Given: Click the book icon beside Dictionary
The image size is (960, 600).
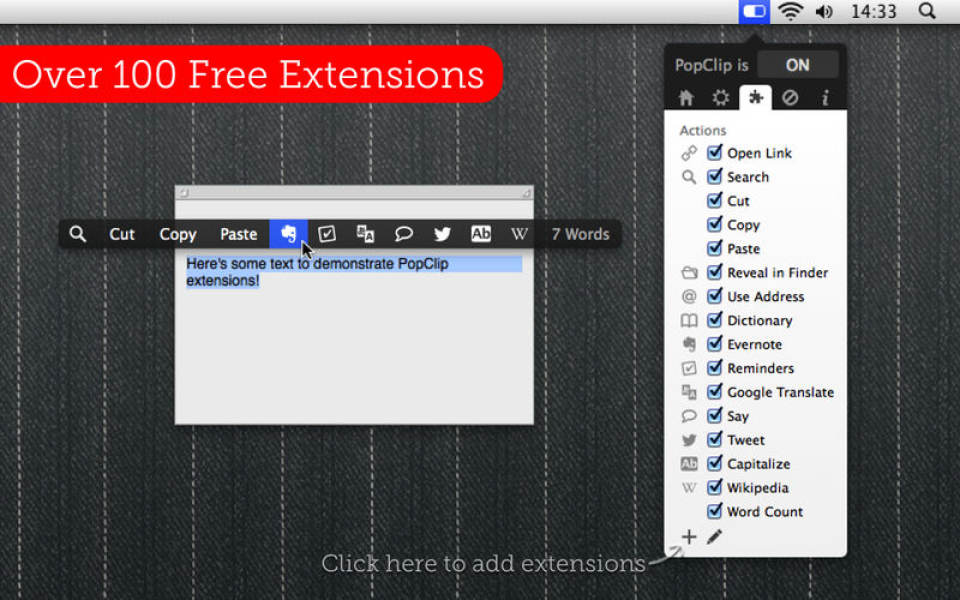Looking at the screenshot, I should pyautogui.click(x=689, y=320).
